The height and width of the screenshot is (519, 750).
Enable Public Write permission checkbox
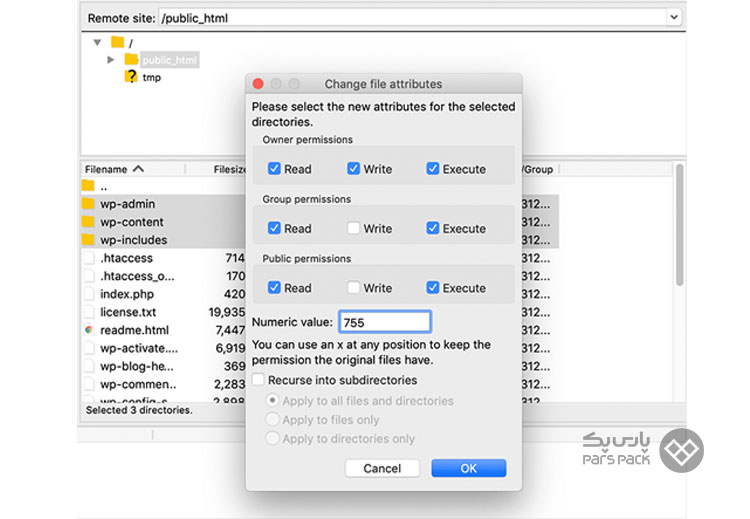click(353, 287)
